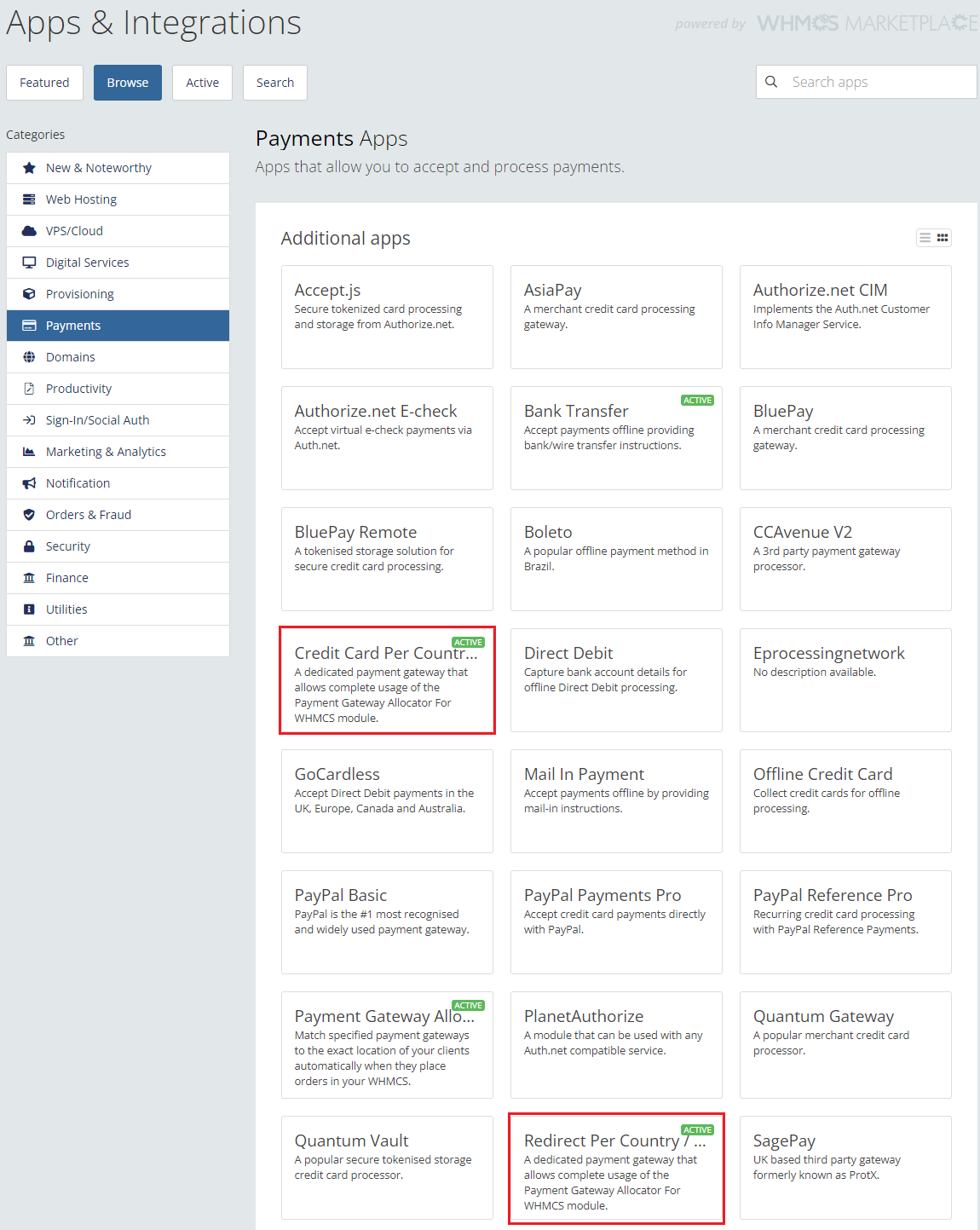
Task: Click the magnifier icon in search box
Action: pyautogui.click(x=771, y=82)
